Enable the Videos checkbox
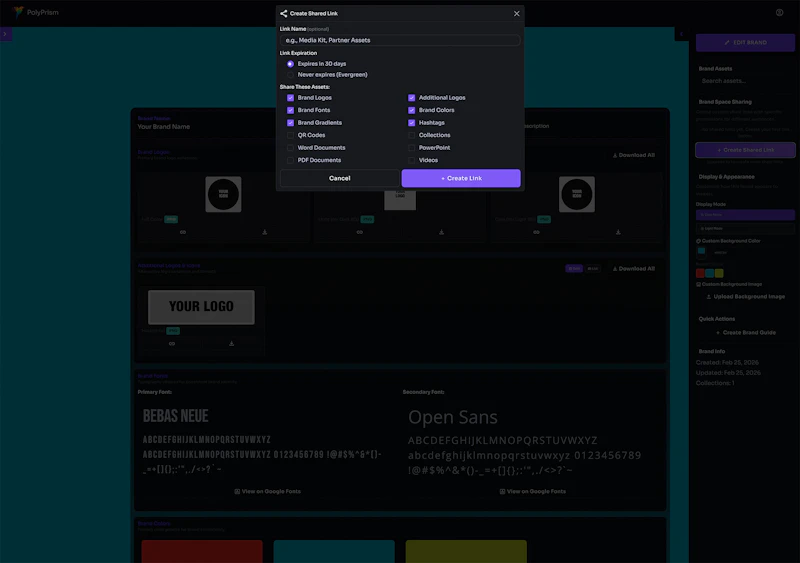Image resolution: width=800 pixels, height=563 pixels. click(x=411, y=160)
